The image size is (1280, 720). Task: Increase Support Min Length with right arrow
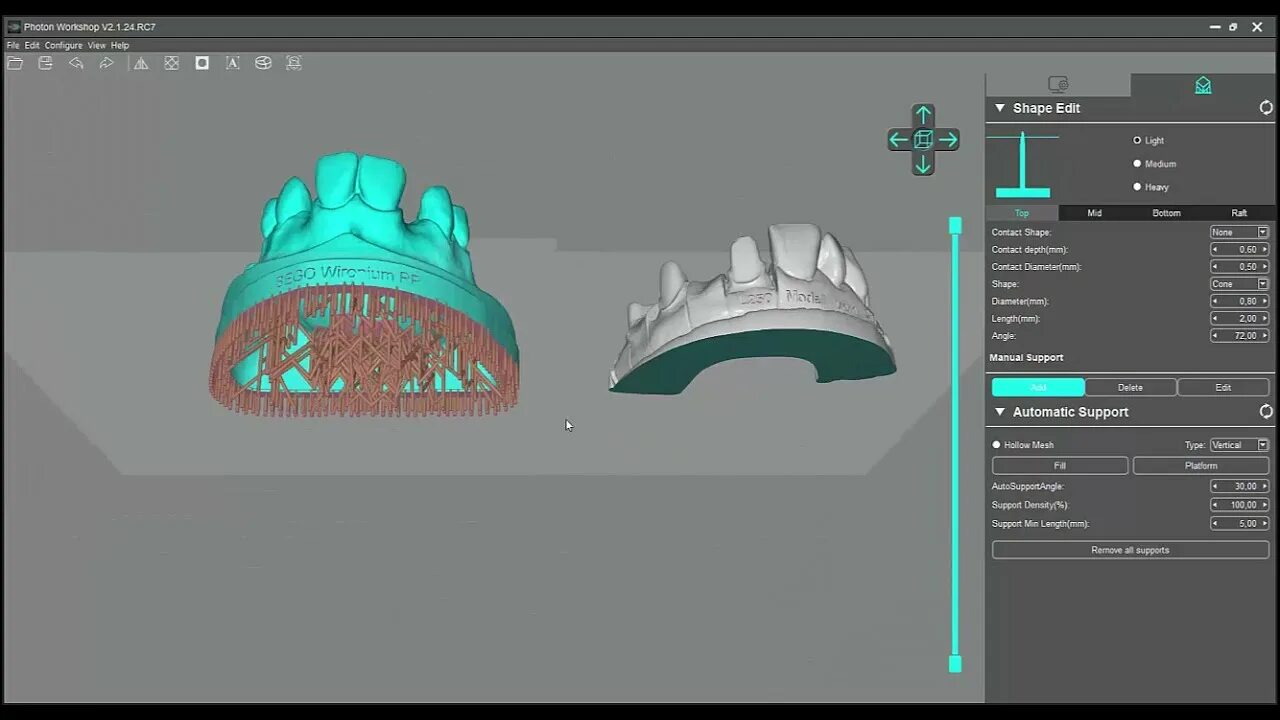(1264, 524)
